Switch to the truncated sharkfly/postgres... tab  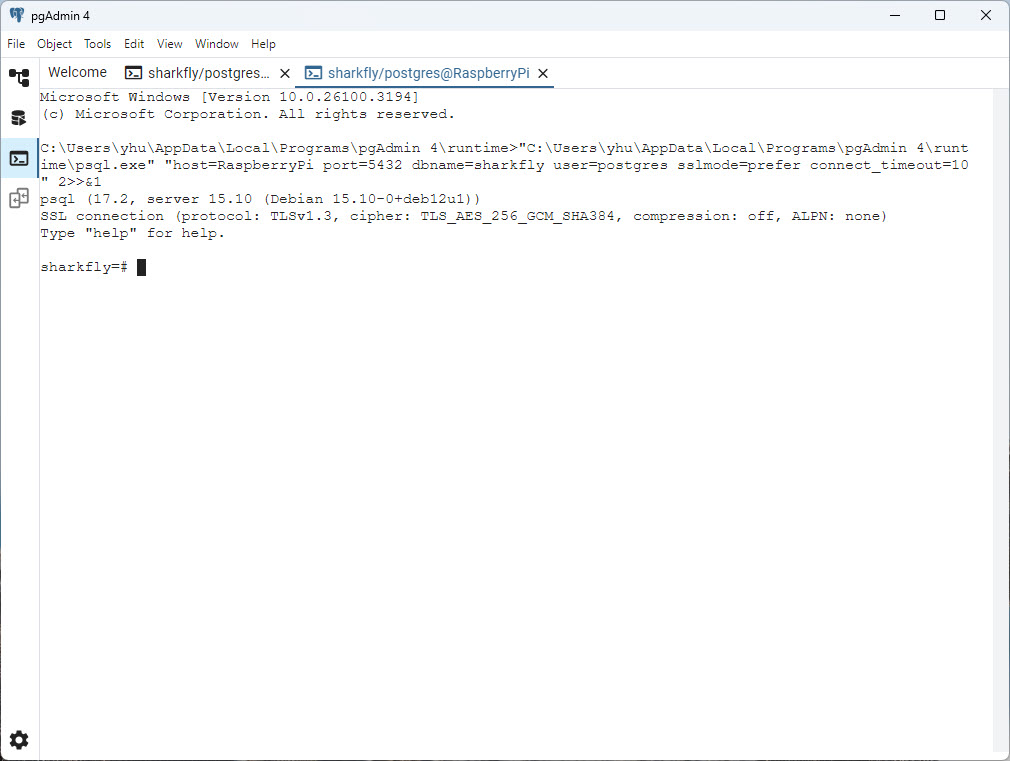click(x=209, y=73)
